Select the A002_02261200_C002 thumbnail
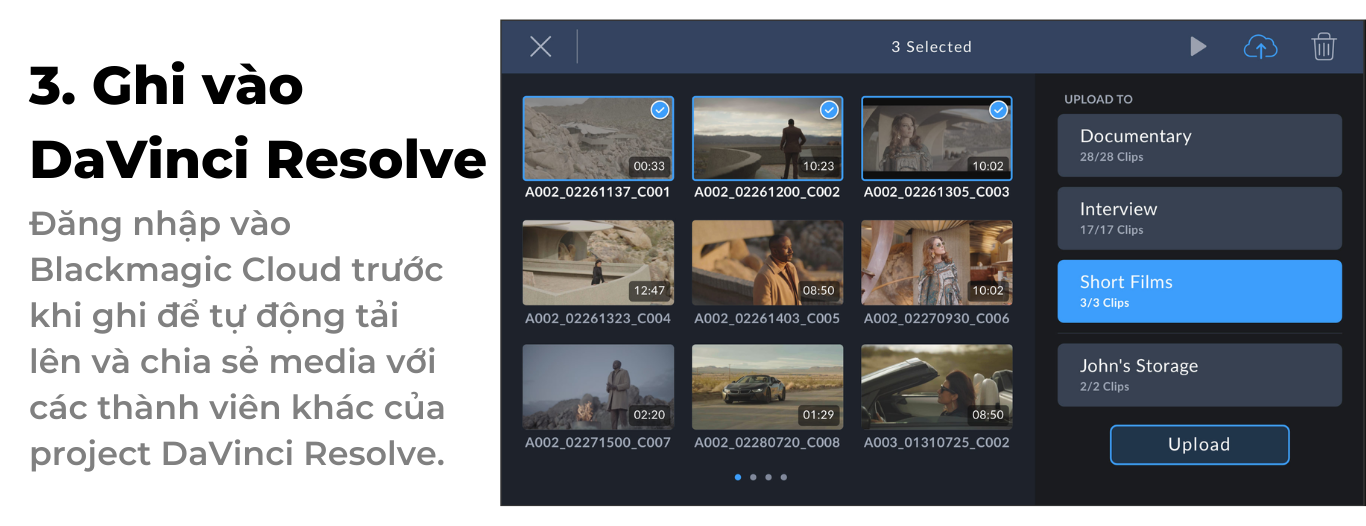1366x526 pixels. point(767,138)
